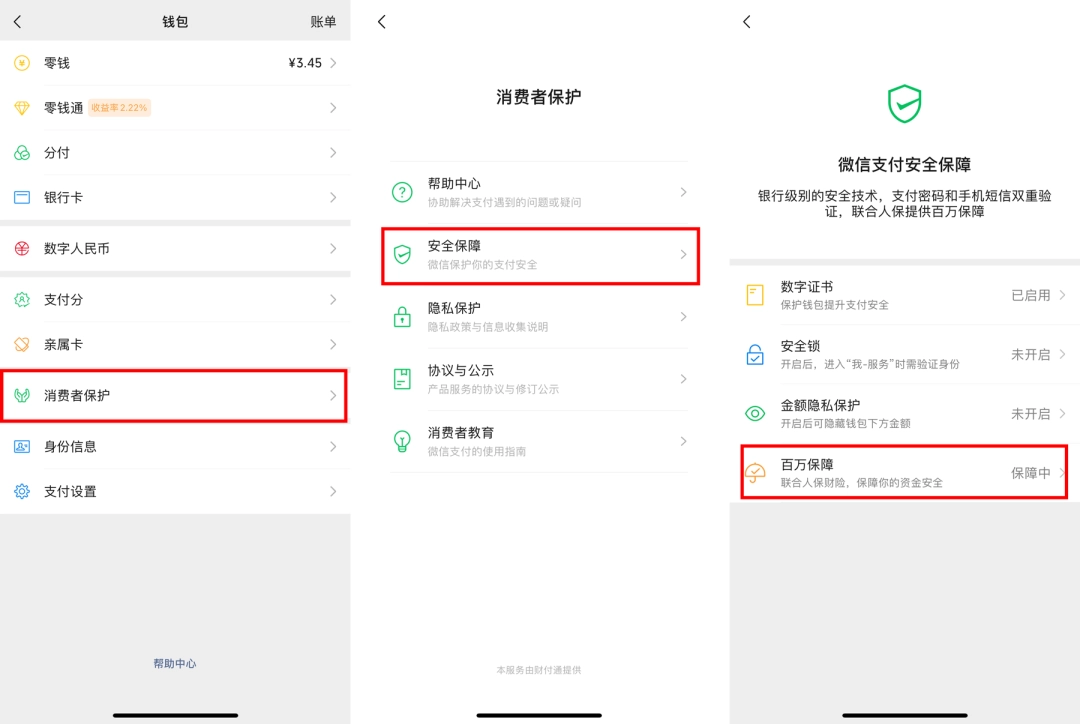Viewport: 1080px width, 724px height.
Task: Open the 安全保障 menu entry
Action: (541, 256)
